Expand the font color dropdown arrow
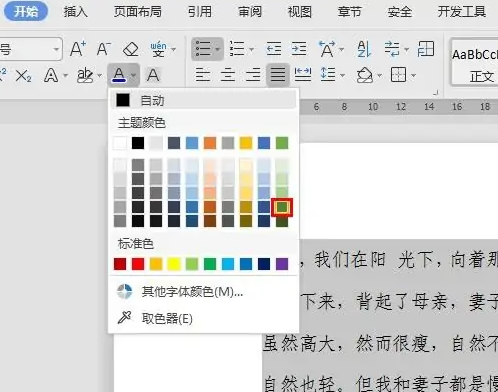This screenshot has width=498, height=392. (x=133, y=75)
